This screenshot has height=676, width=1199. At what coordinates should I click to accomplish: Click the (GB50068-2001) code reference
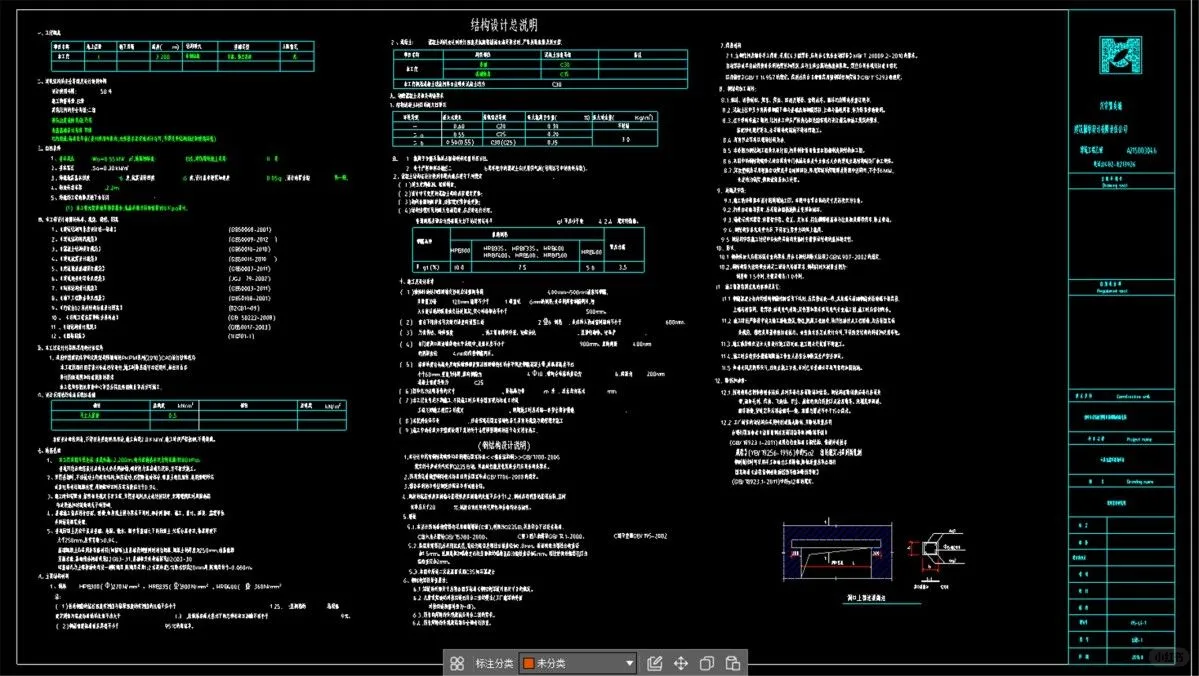click(x=249, y=229)
